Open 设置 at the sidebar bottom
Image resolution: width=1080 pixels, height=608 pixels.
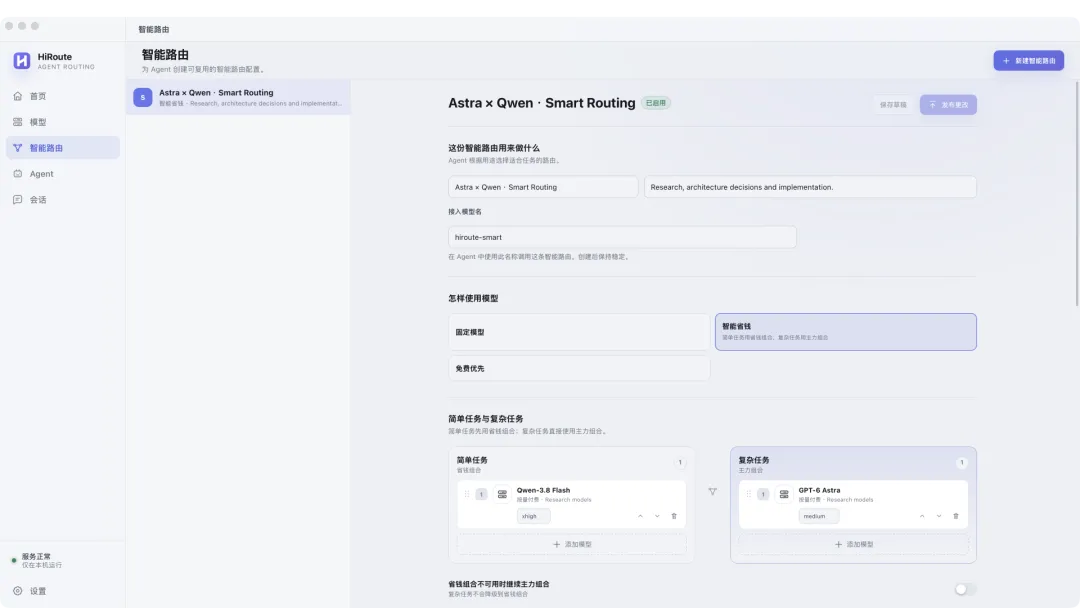point(63,591)
